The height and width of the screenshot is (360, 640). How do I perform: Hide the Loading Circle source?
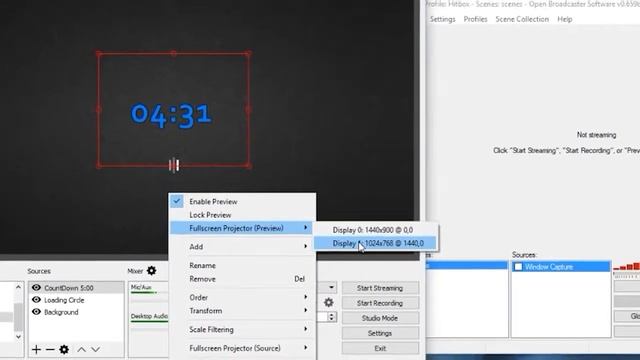[x=36, y=300]
